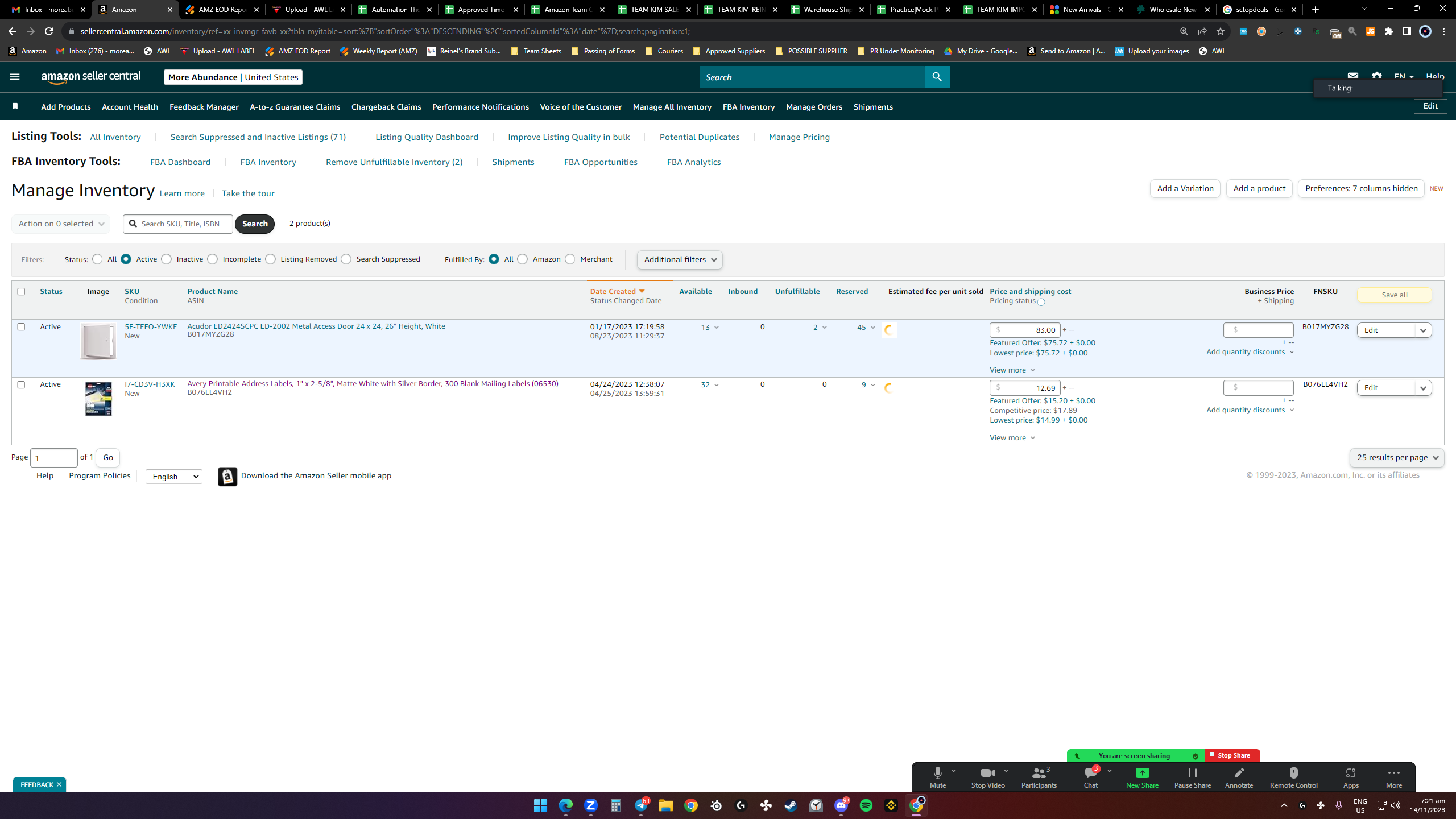Open the messages envelope icon

pos(1353,76)
